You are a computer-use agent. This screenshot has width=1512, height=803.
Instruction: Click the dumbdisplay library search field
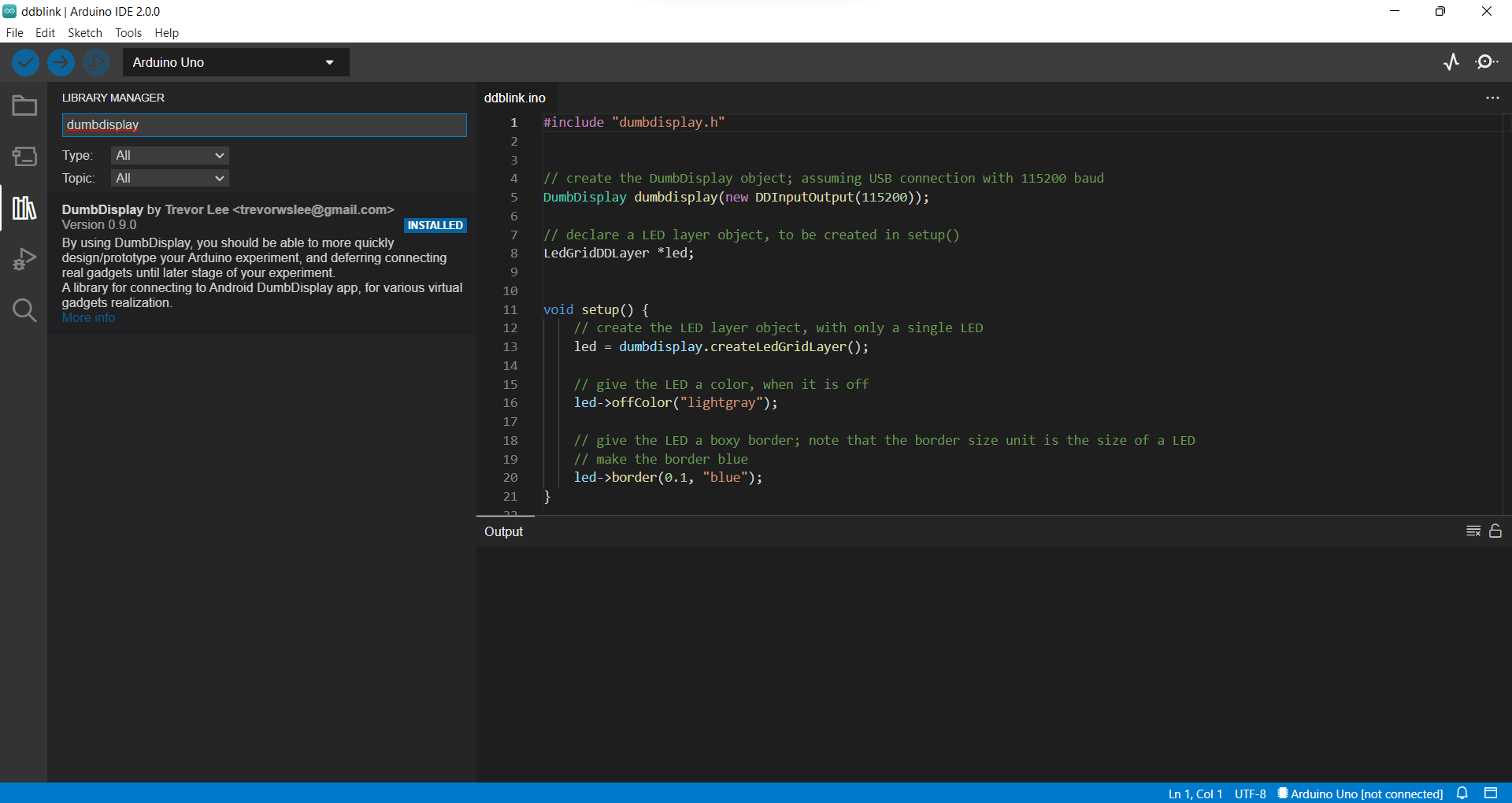265,125
